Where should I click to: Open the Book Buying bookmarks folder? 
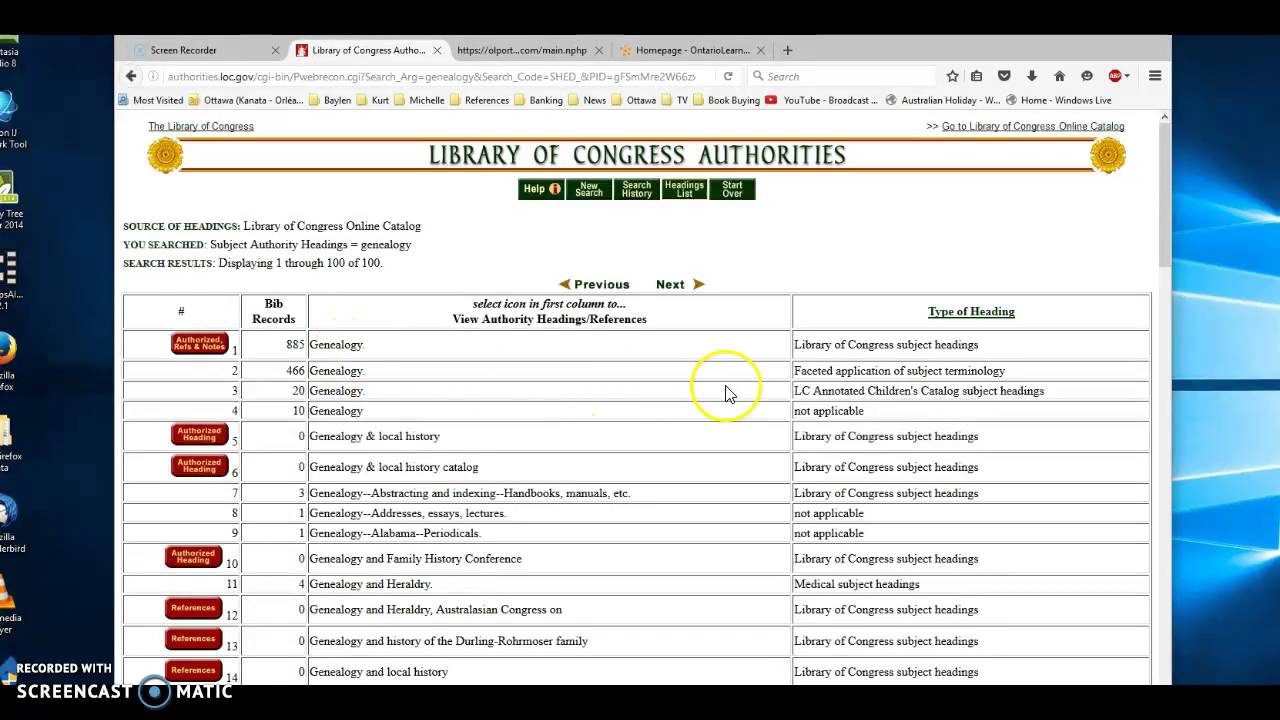pos(726,100)
